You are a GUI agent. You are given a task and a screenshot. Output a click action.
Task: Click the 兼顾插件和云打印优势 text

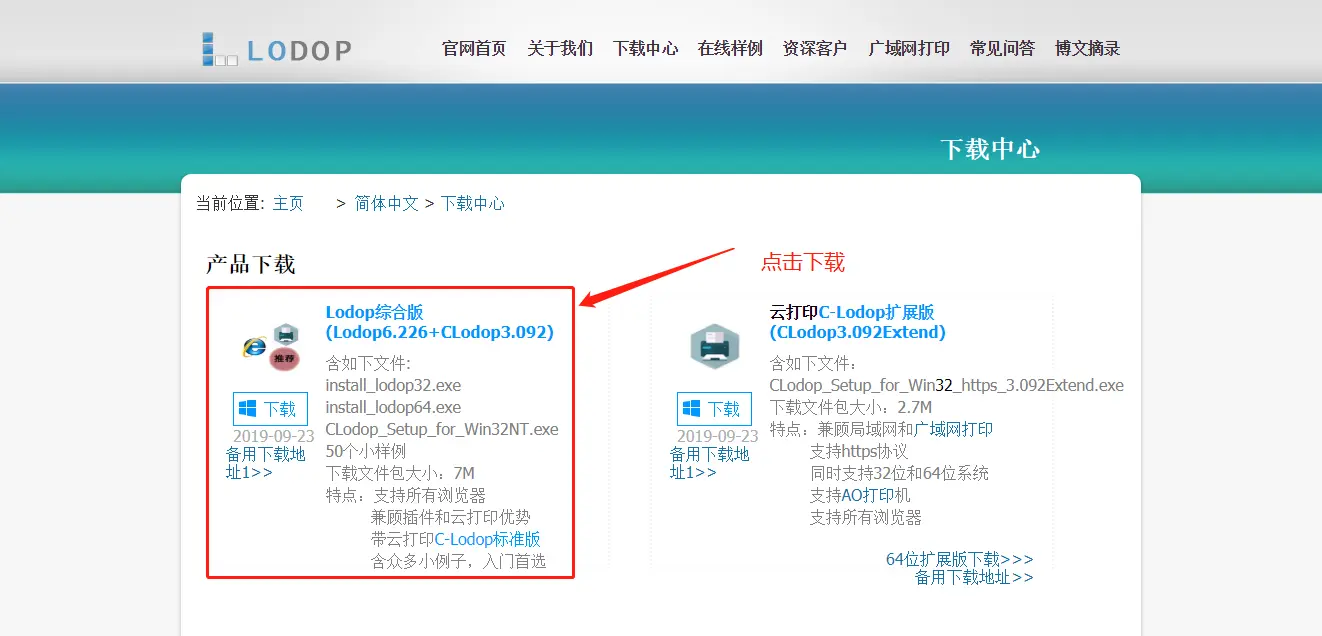tap(451, 517)
